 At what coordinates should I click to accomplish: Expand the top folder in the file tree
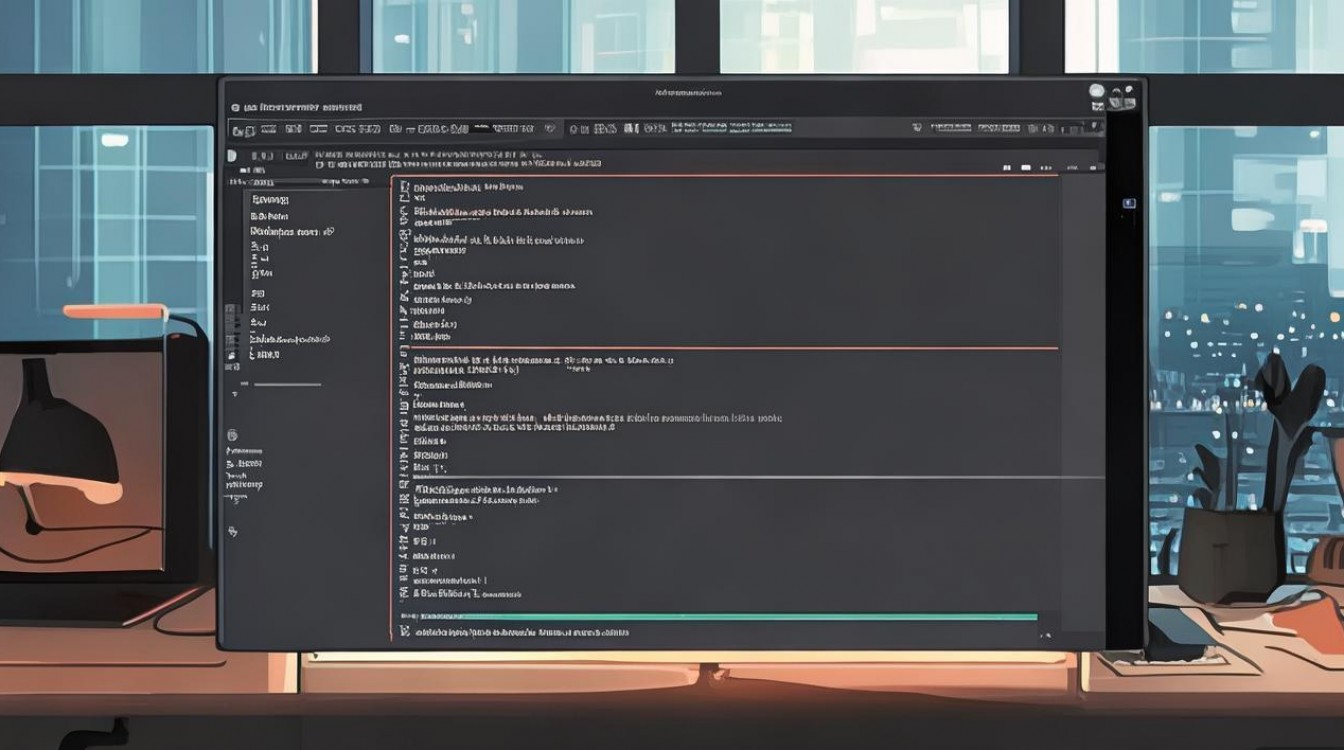268,199
